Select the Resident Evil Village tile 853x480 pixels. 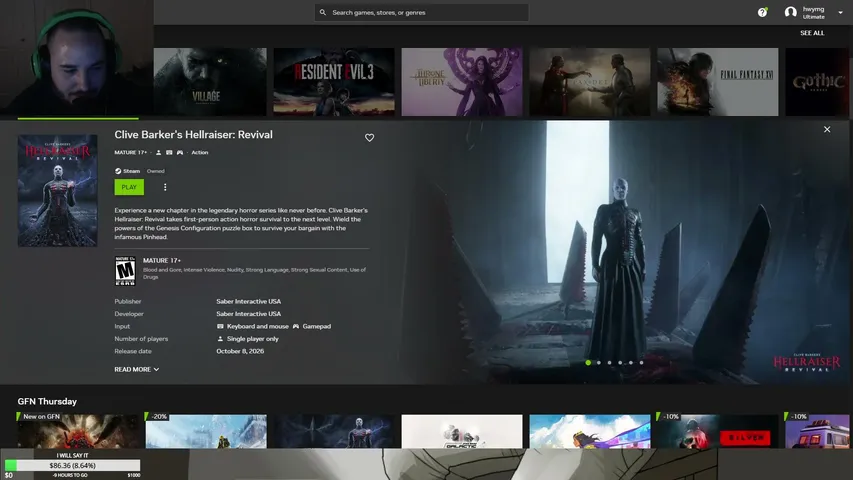210,82
